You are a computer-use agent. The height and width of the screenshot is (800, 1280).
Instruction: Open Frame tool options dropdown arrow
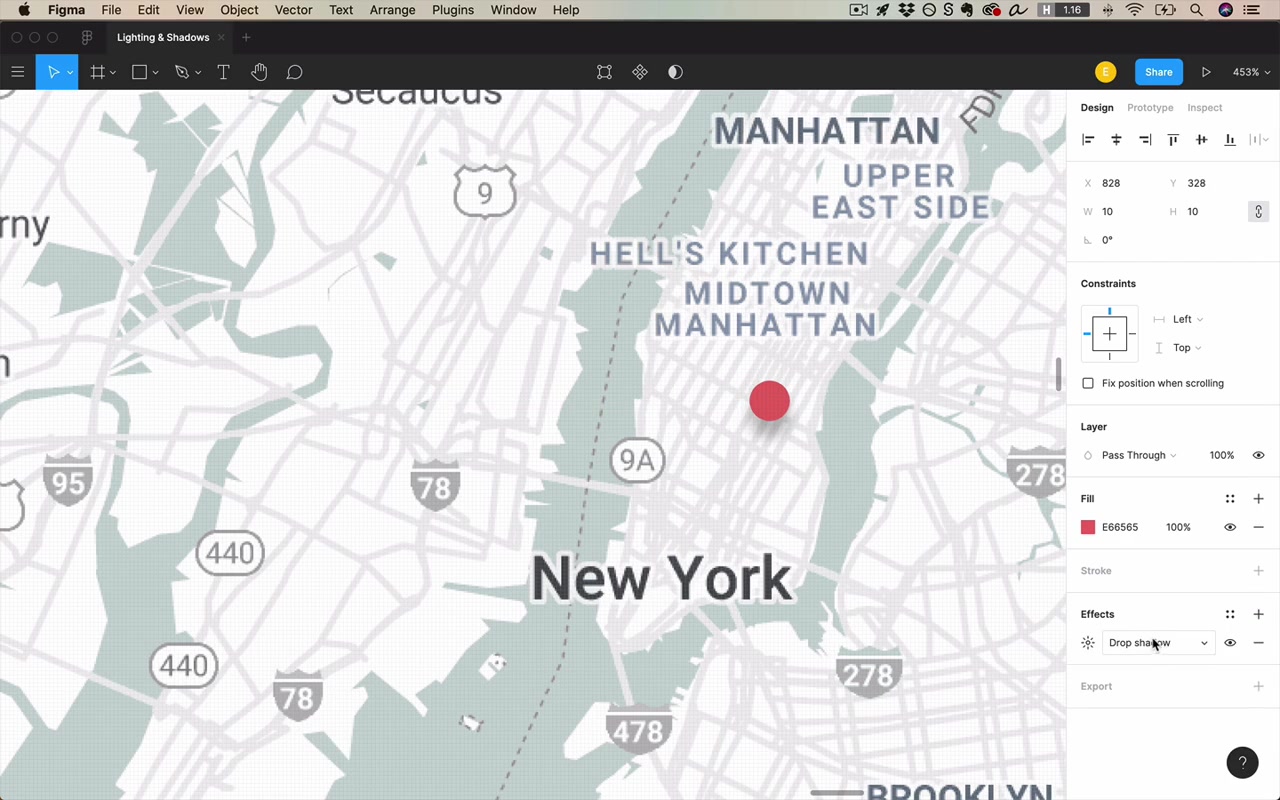113,73
